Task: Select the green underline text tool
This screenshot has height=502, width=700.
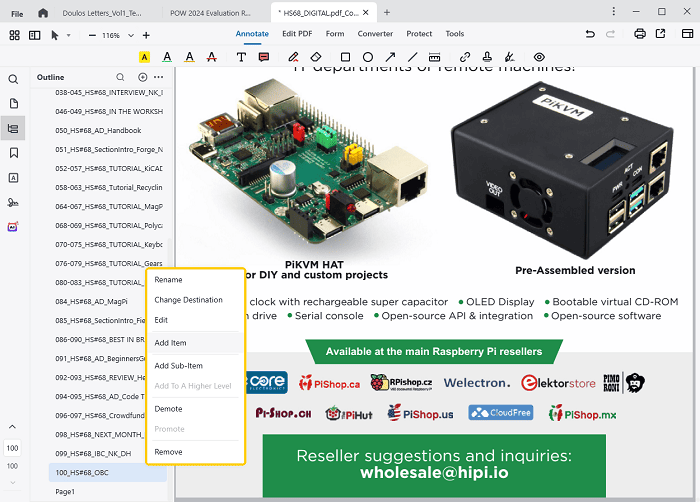Action: 167,57
